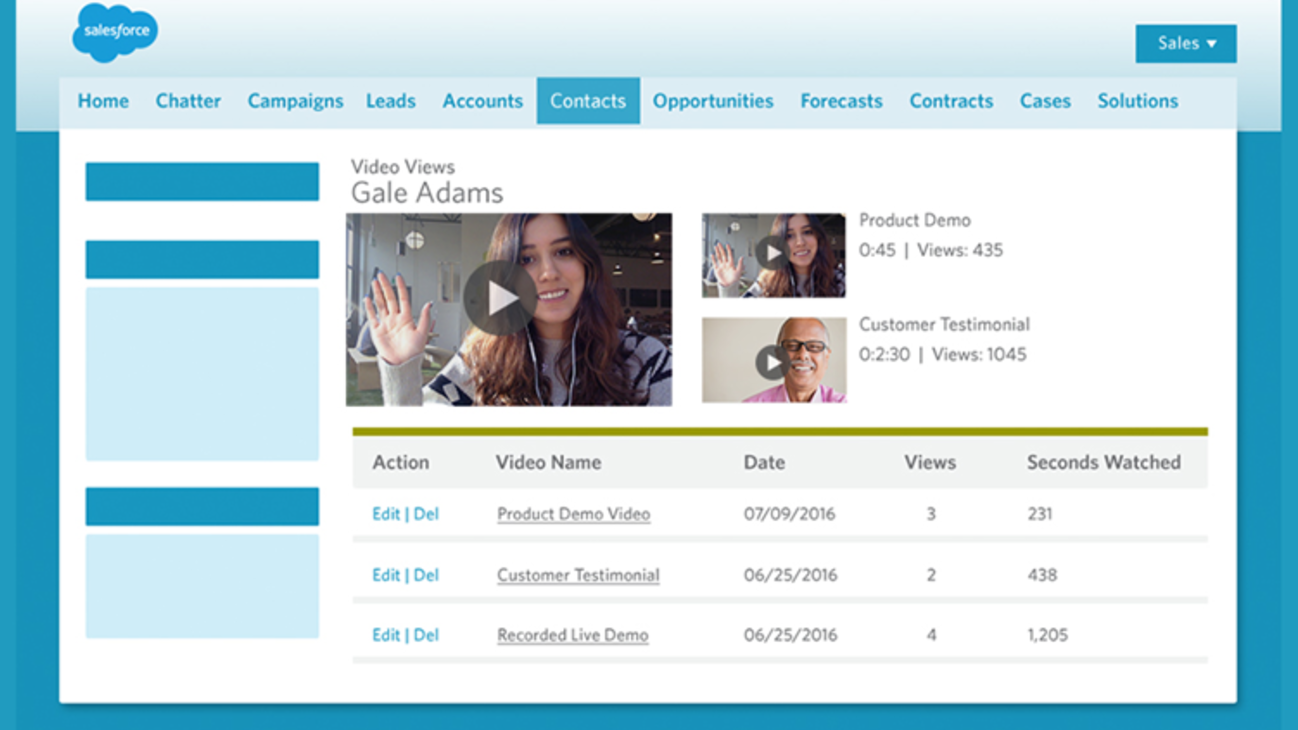Screen dimensions: 1298x730
Task: Open the Sales dropdown menu
Action: click(1185, 43)
